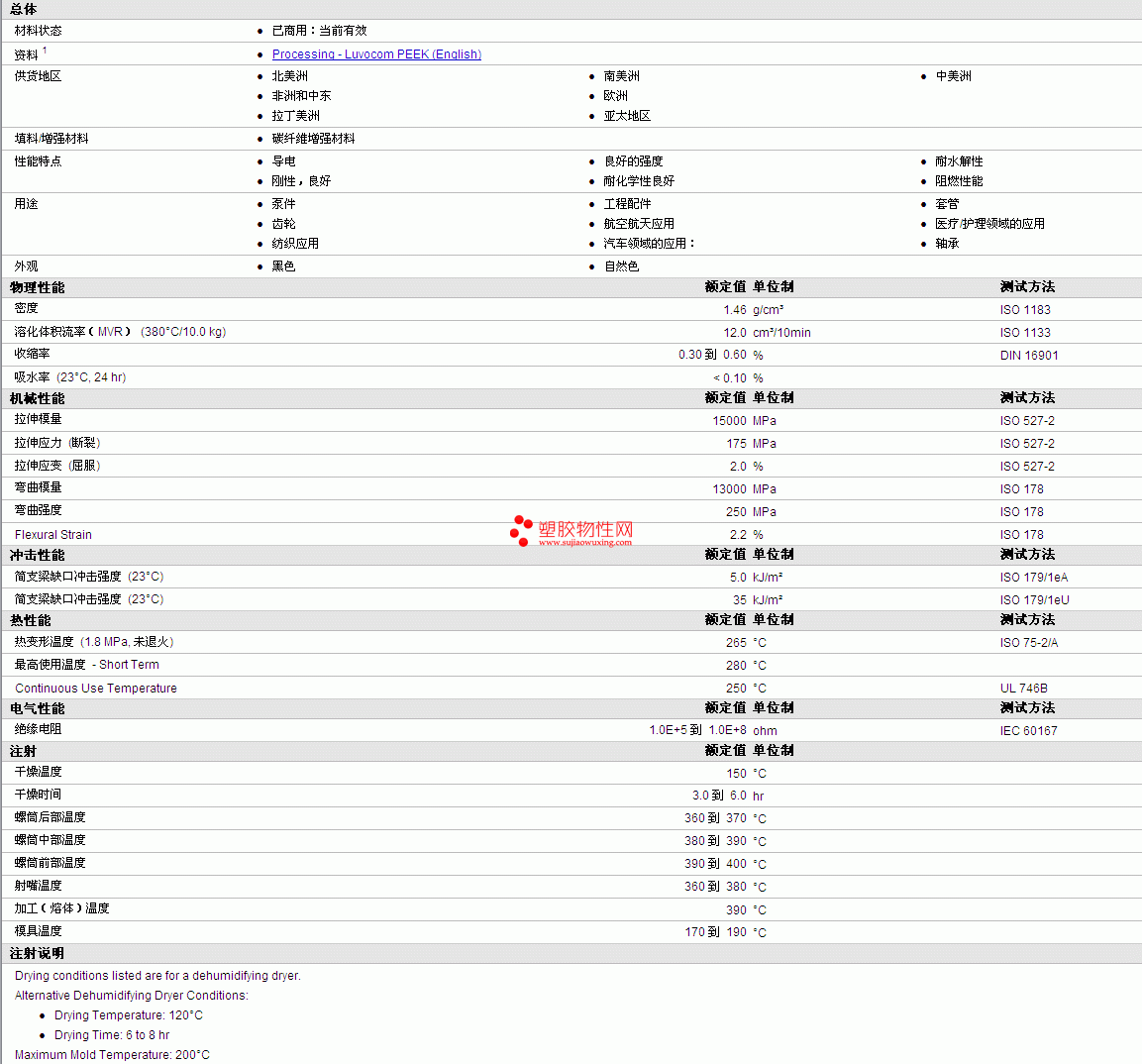Click the ISO 179/1eU test method
1142x1064 pixels.
point(1035,600)
